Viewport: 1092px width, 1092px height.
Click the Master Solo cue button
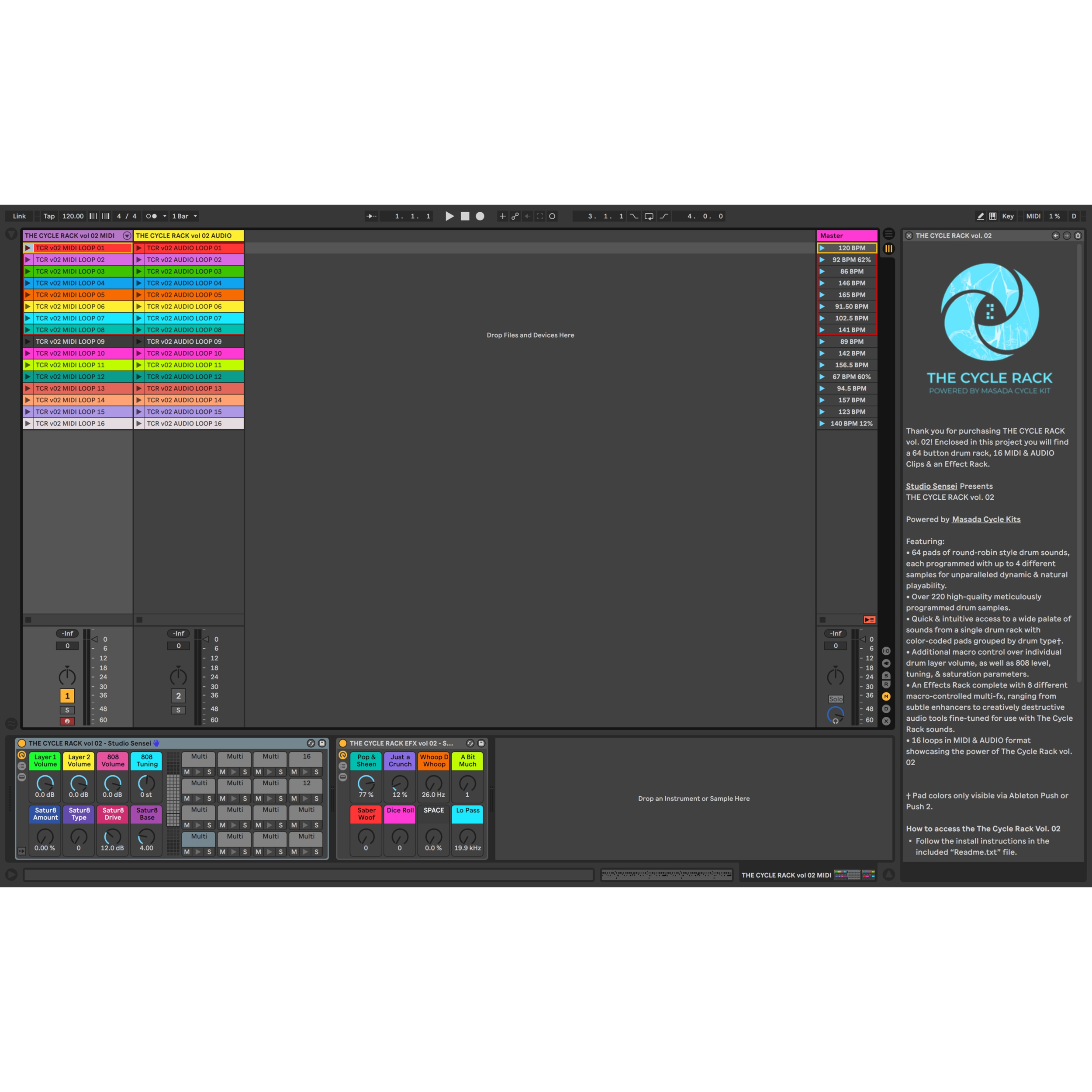coord(836,699)
